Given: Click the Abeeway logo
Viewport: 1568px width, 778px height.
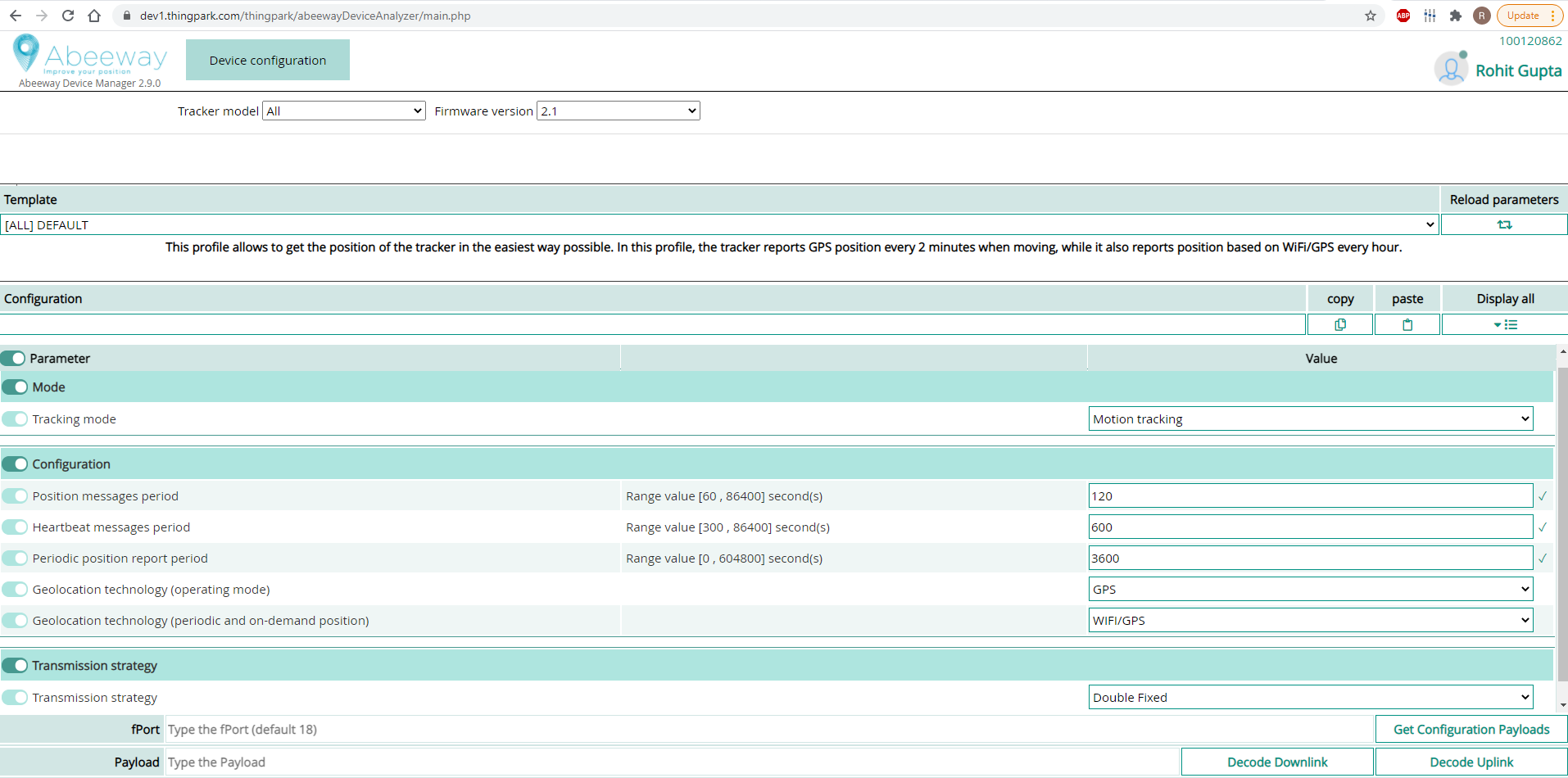Looking at the screenshot, I should [90, 55].
